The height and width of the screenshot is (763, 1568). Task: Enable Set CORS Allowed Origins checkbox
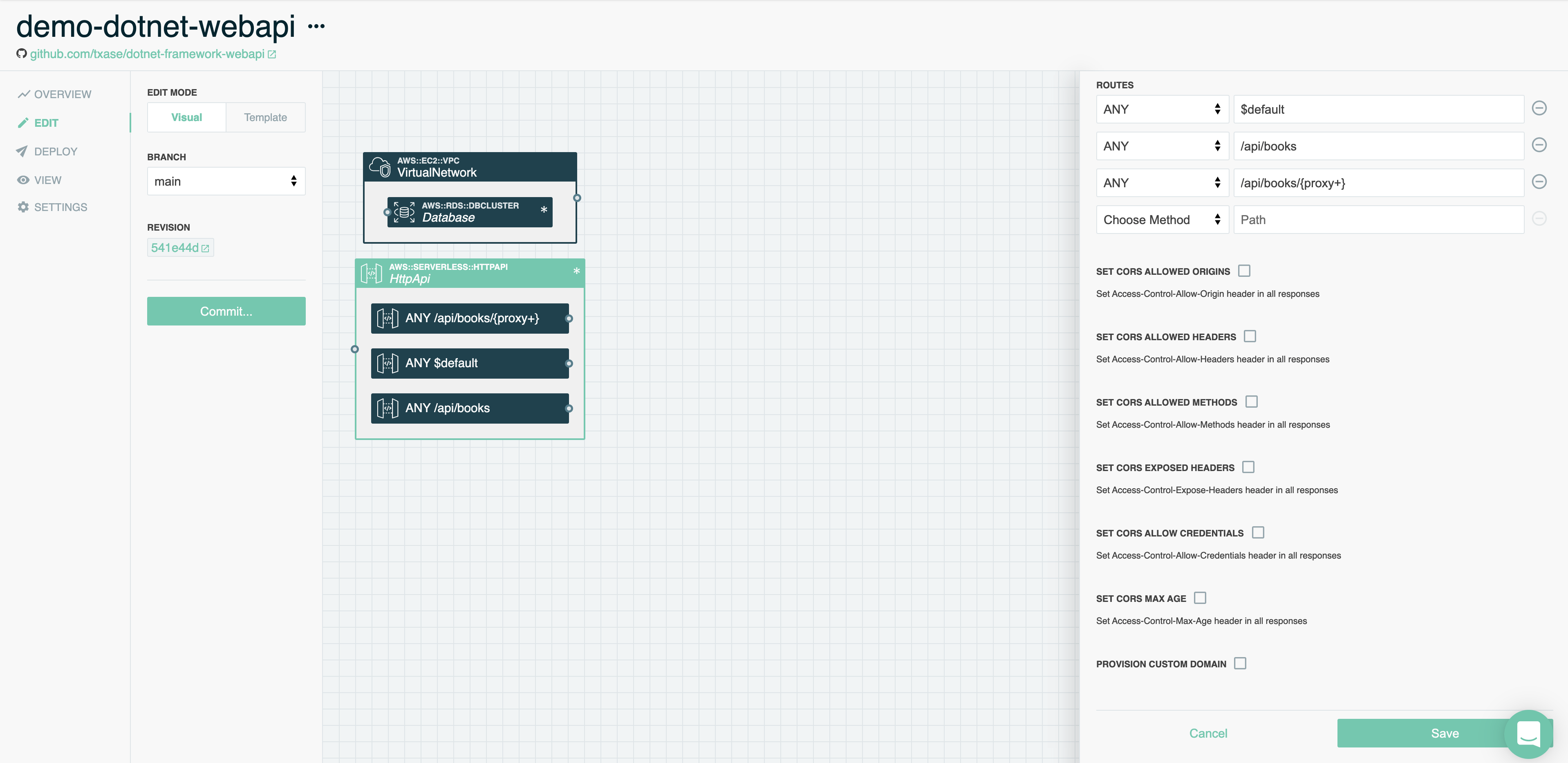[1244, 271]
